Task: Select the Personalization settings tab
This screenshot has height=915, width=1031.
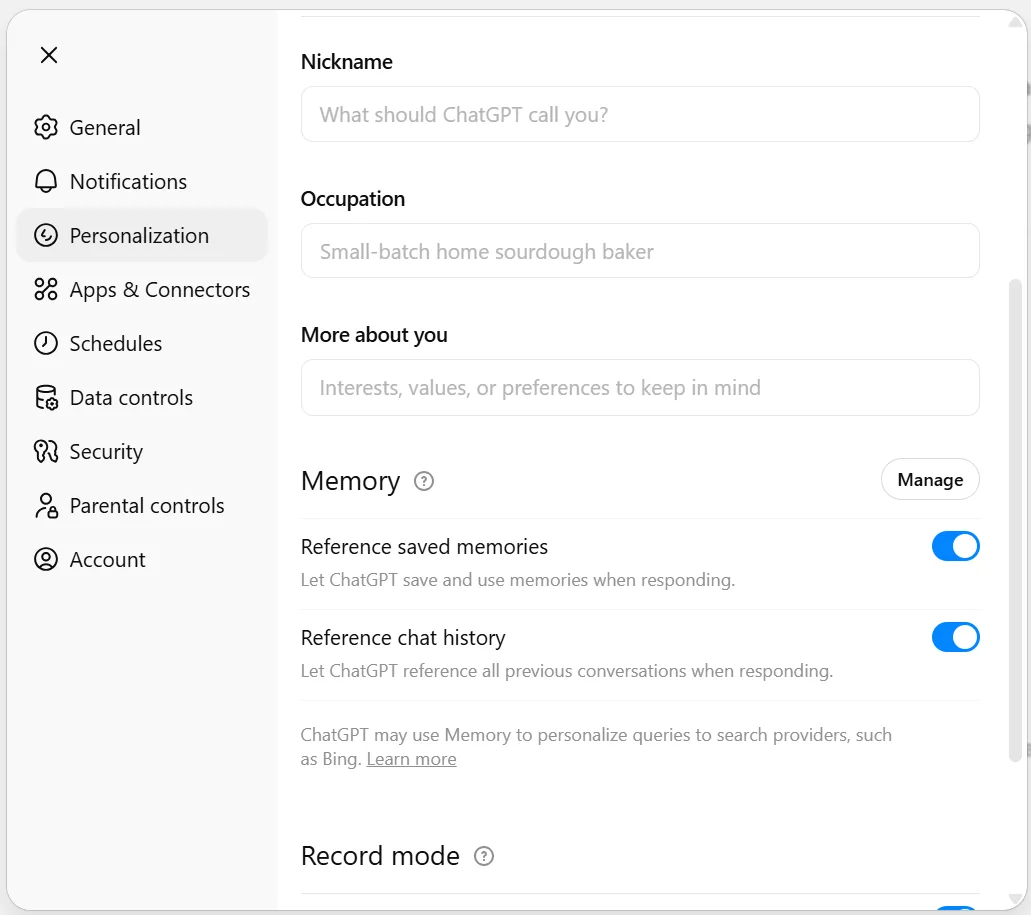Action: coord(141,236)
